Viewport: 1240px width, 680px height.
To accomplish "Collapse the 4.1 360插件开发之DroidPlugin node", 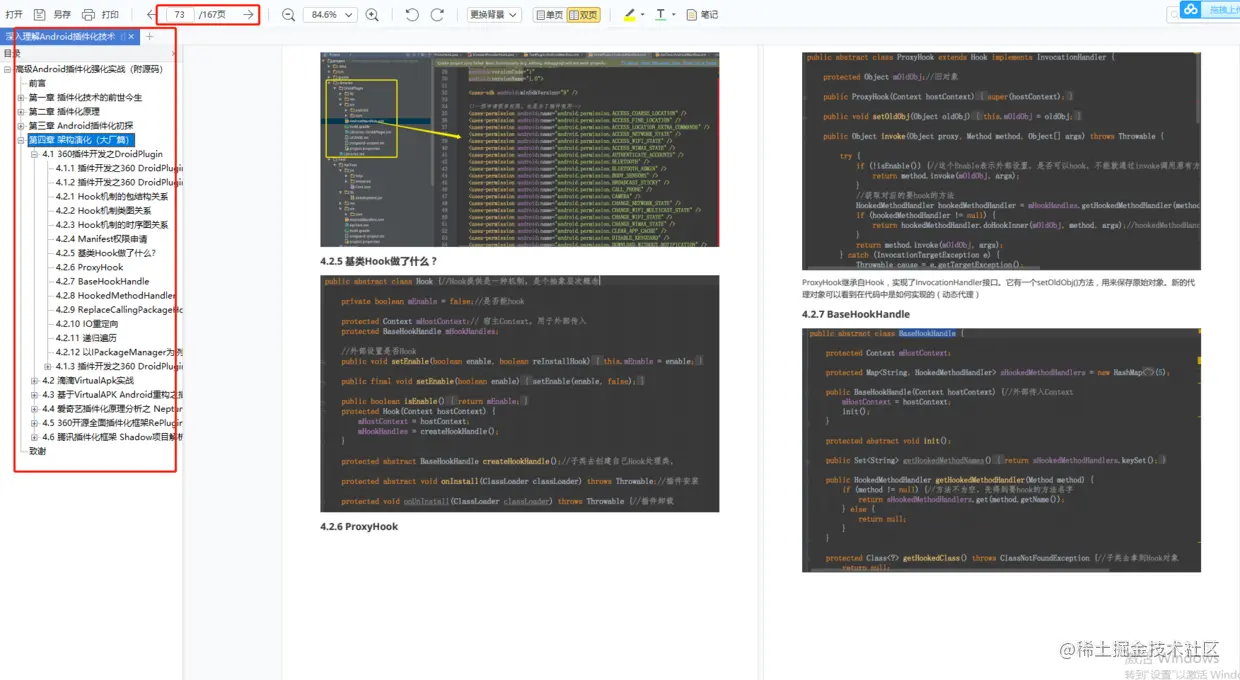I will [x=35, y=154].
